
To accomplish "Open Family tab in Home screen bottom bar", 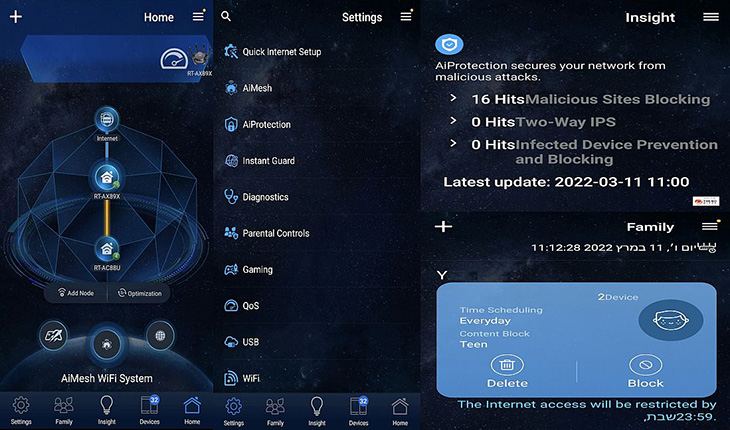I will click(x=64, y=410).
